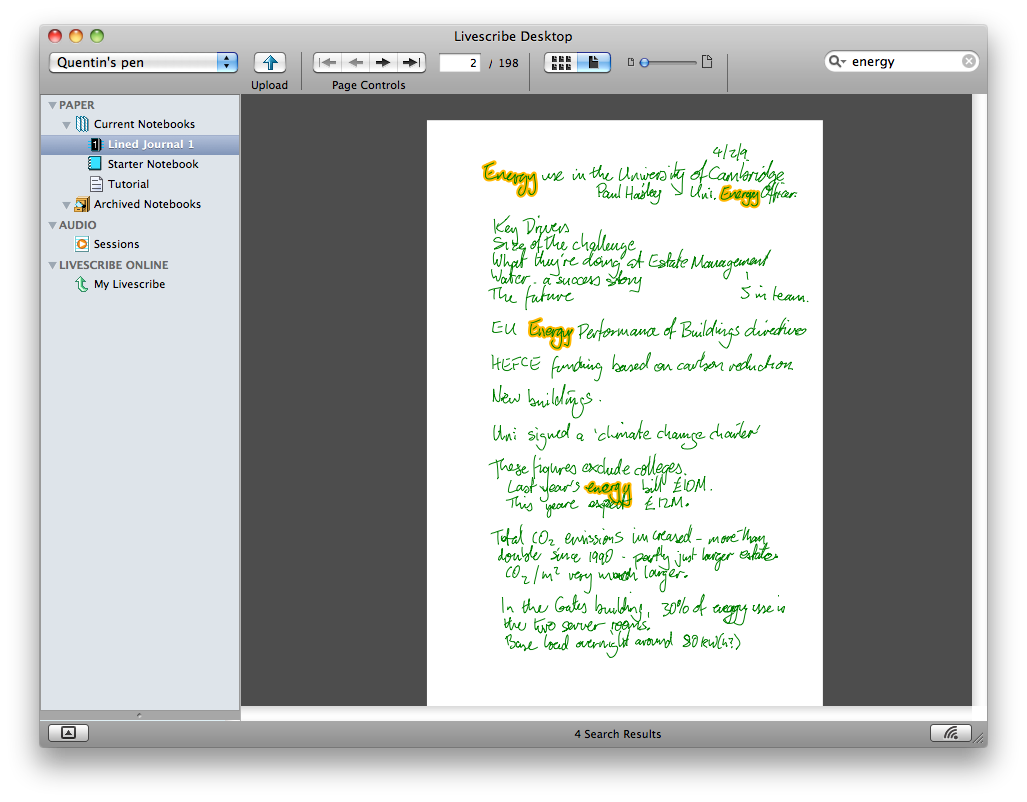
Task: Open the Tutorial notebook
Action: pyautogui.click(x=128, y=184)
